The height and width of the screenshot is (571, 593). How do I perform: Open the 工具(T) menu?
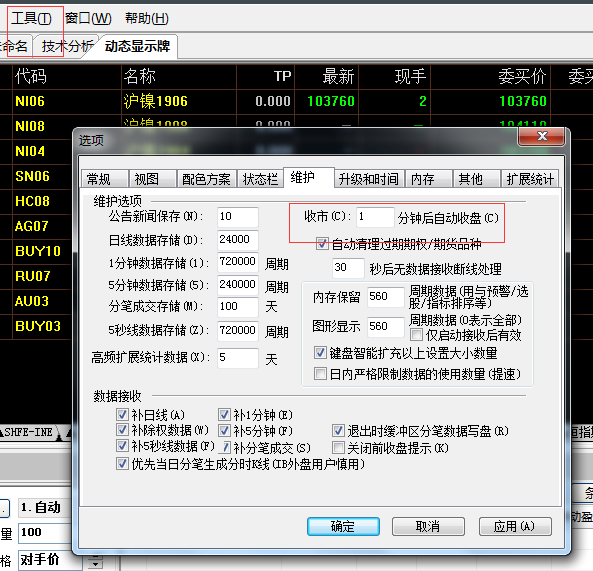pyautogui.click(x=31, y=18)
